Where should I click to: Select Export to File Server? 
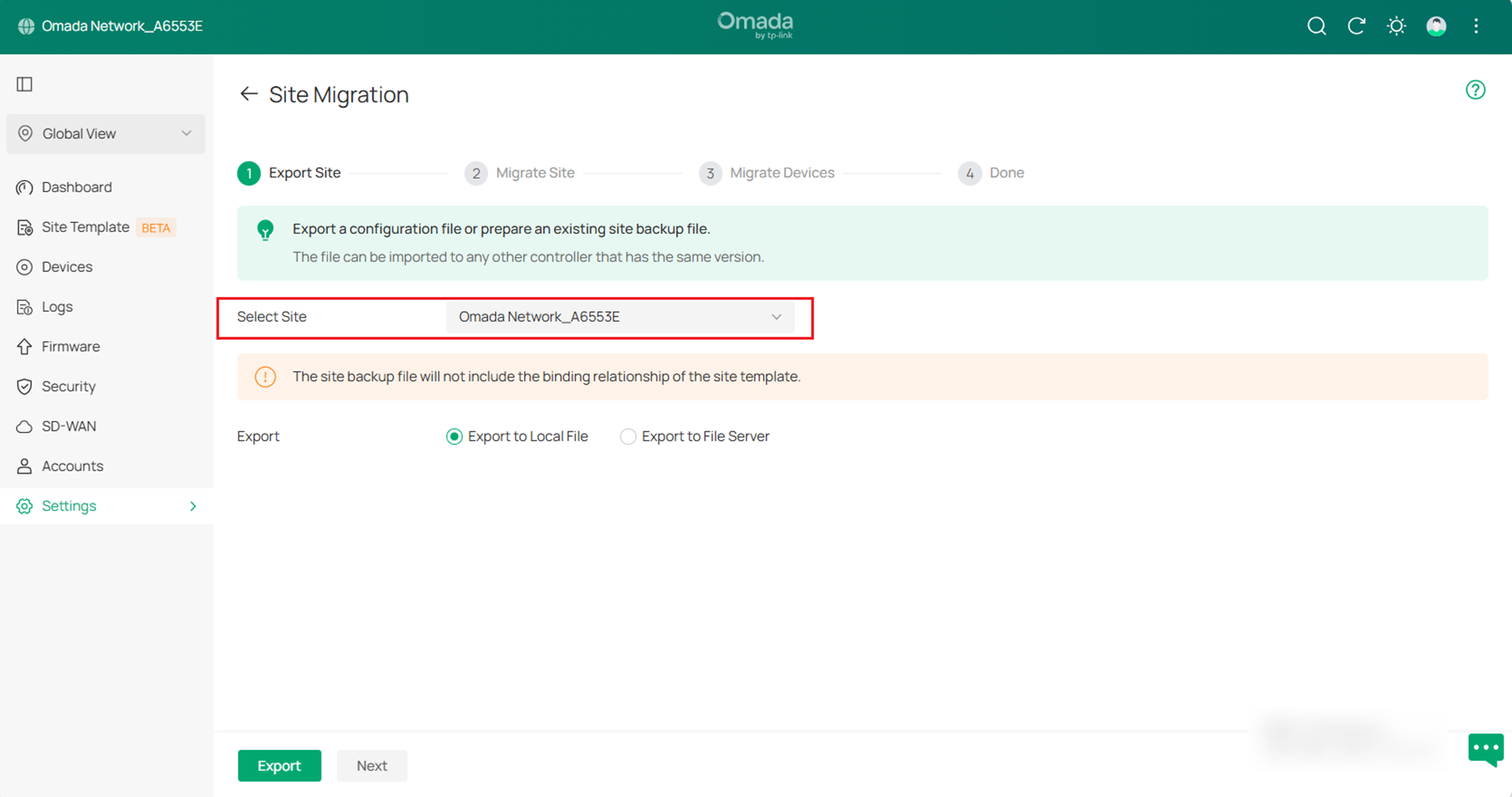point(628,436)
